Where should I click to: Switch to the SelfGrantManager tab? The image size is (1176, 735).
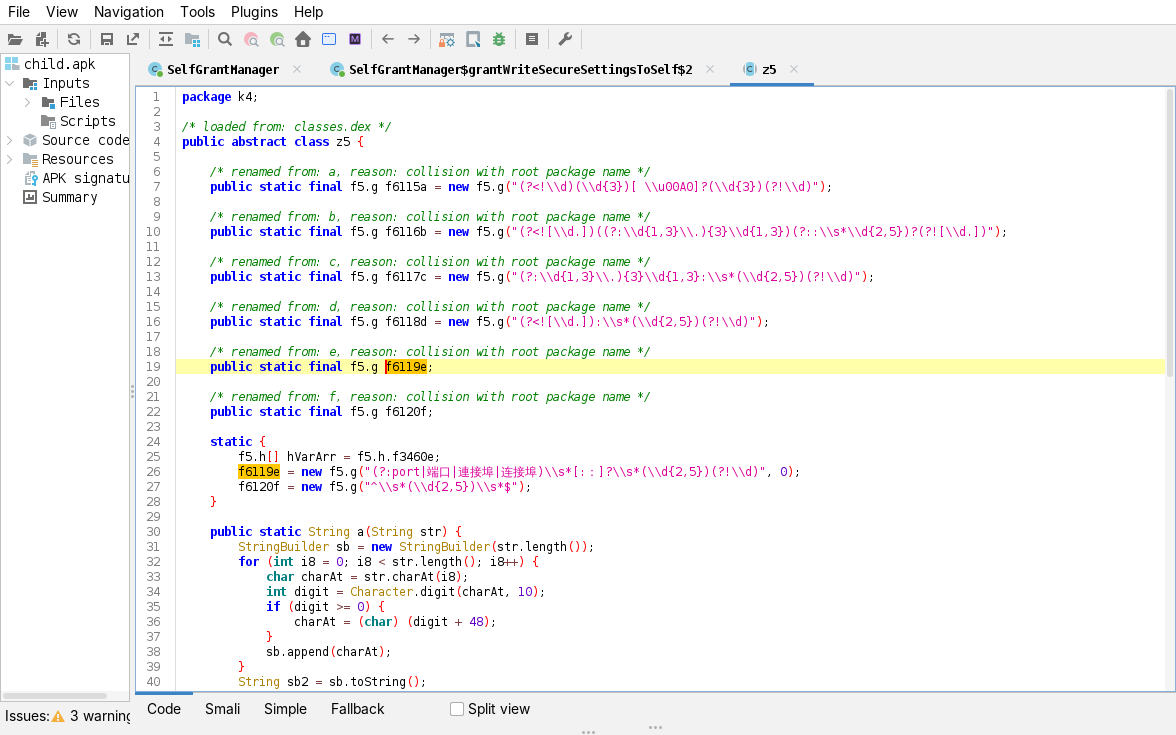pyautogui.click(x=223, y=70)
